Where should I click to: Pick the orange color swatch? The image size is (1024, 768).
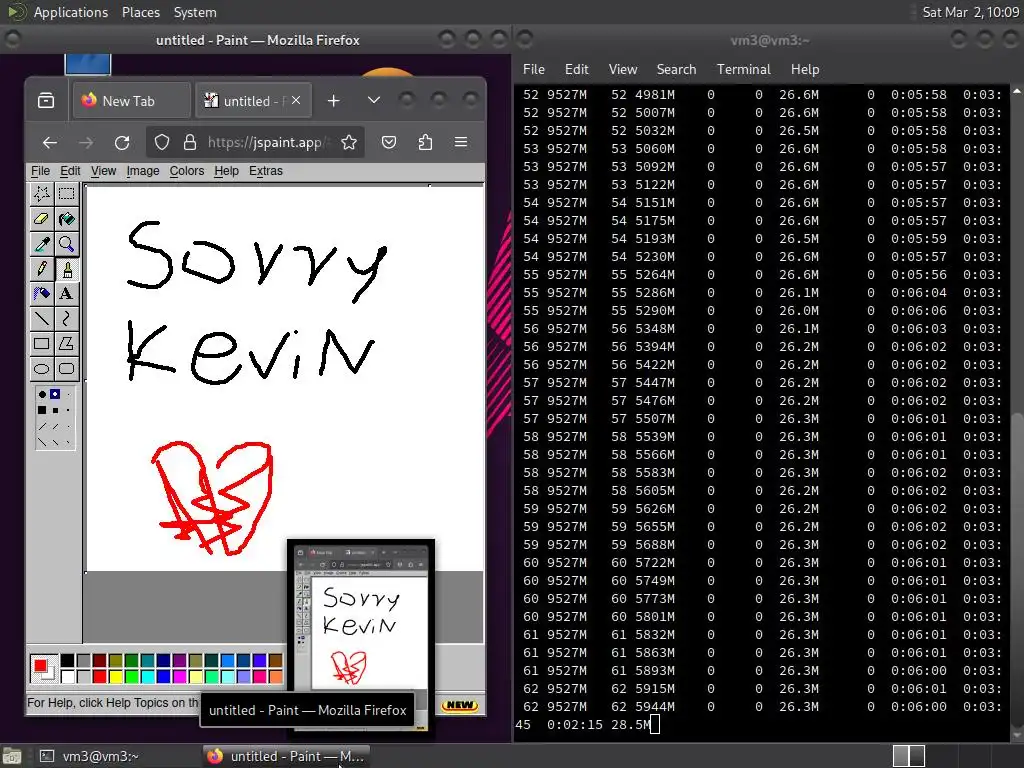pyautogui.click(x=276, y=677)
